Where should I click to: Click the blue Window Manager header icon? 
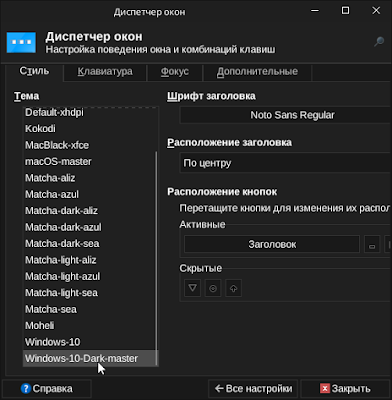click(x=21, y=42)
